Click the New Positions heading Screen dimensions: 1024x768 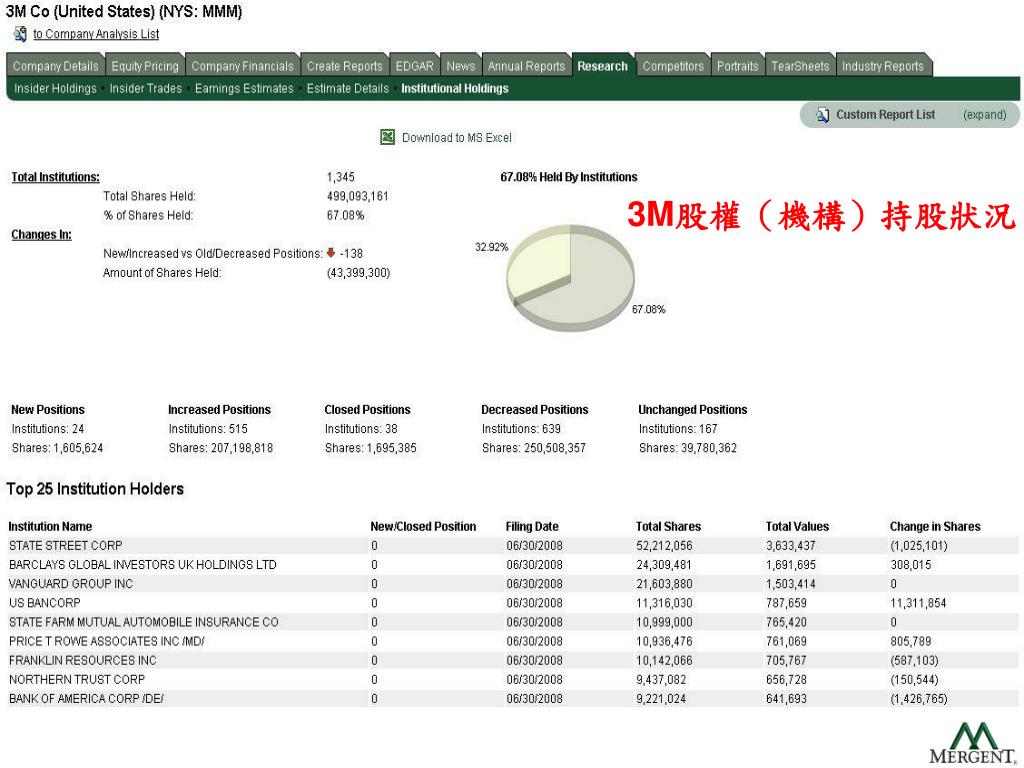click(48, 409)
